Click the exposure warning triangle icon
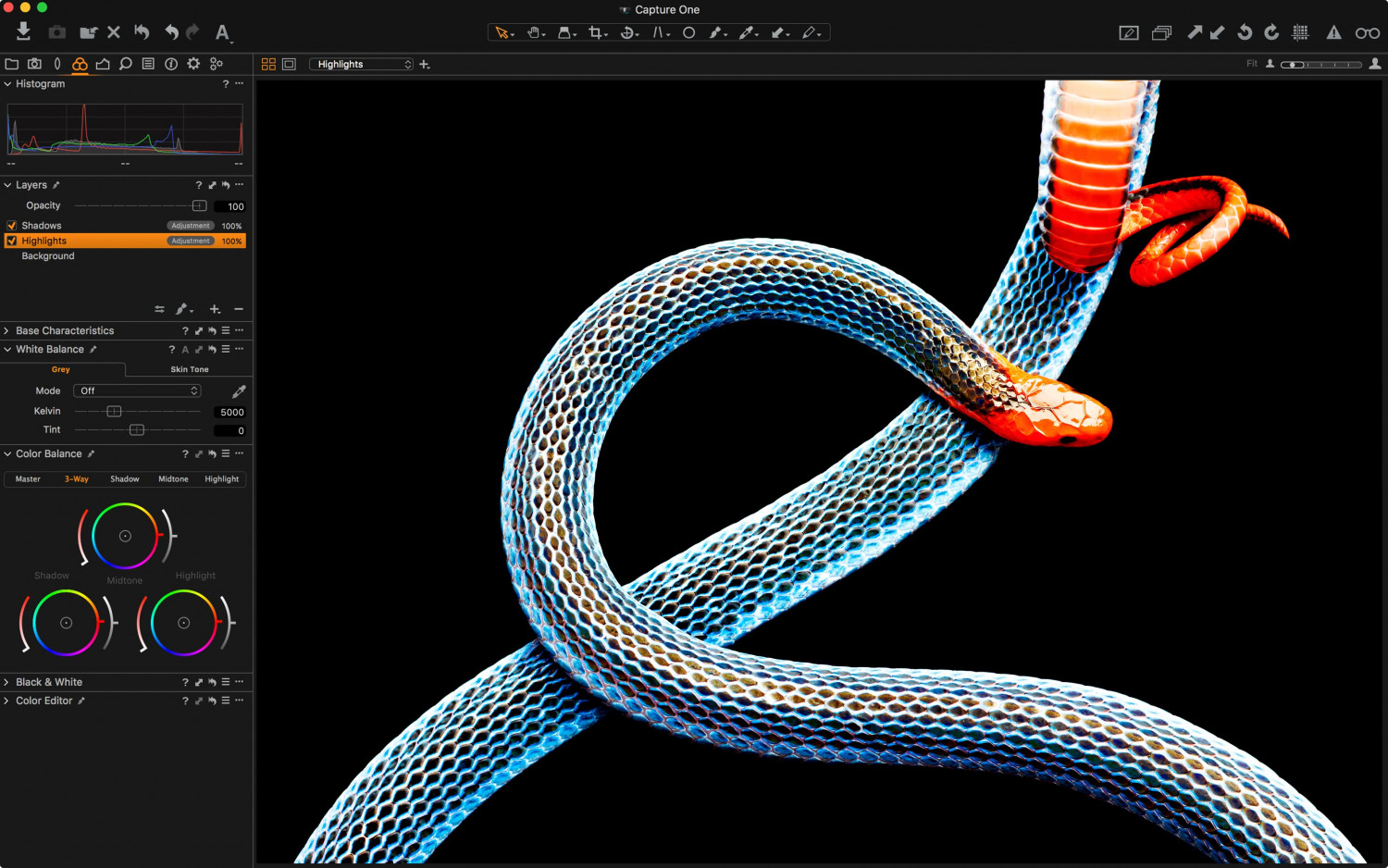Screen dimensions: 1388x868 pos(1333,32)
